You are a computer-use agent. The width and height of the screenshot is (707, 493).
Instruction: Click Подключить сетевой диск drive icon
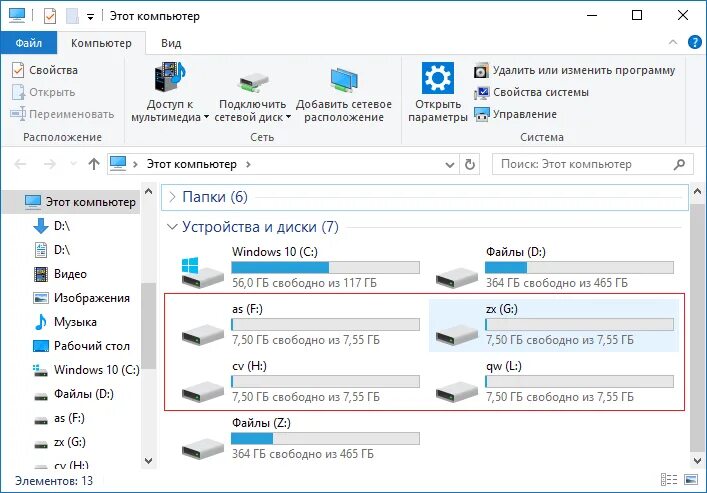pos(252,82)
